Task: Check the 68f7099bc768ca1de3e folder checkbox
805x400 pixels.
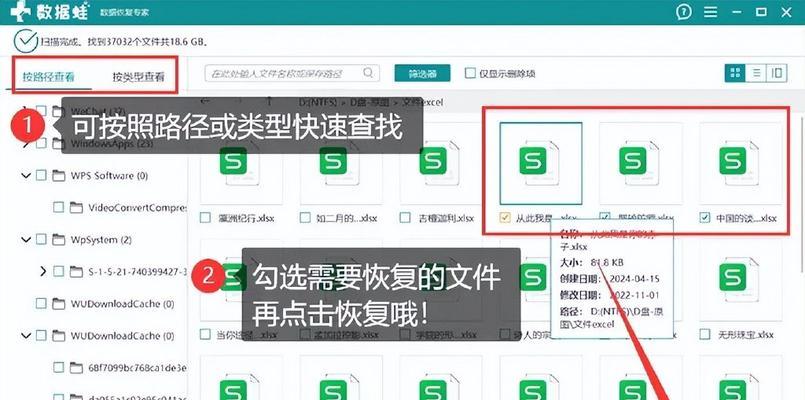Action: coord(59,368)
